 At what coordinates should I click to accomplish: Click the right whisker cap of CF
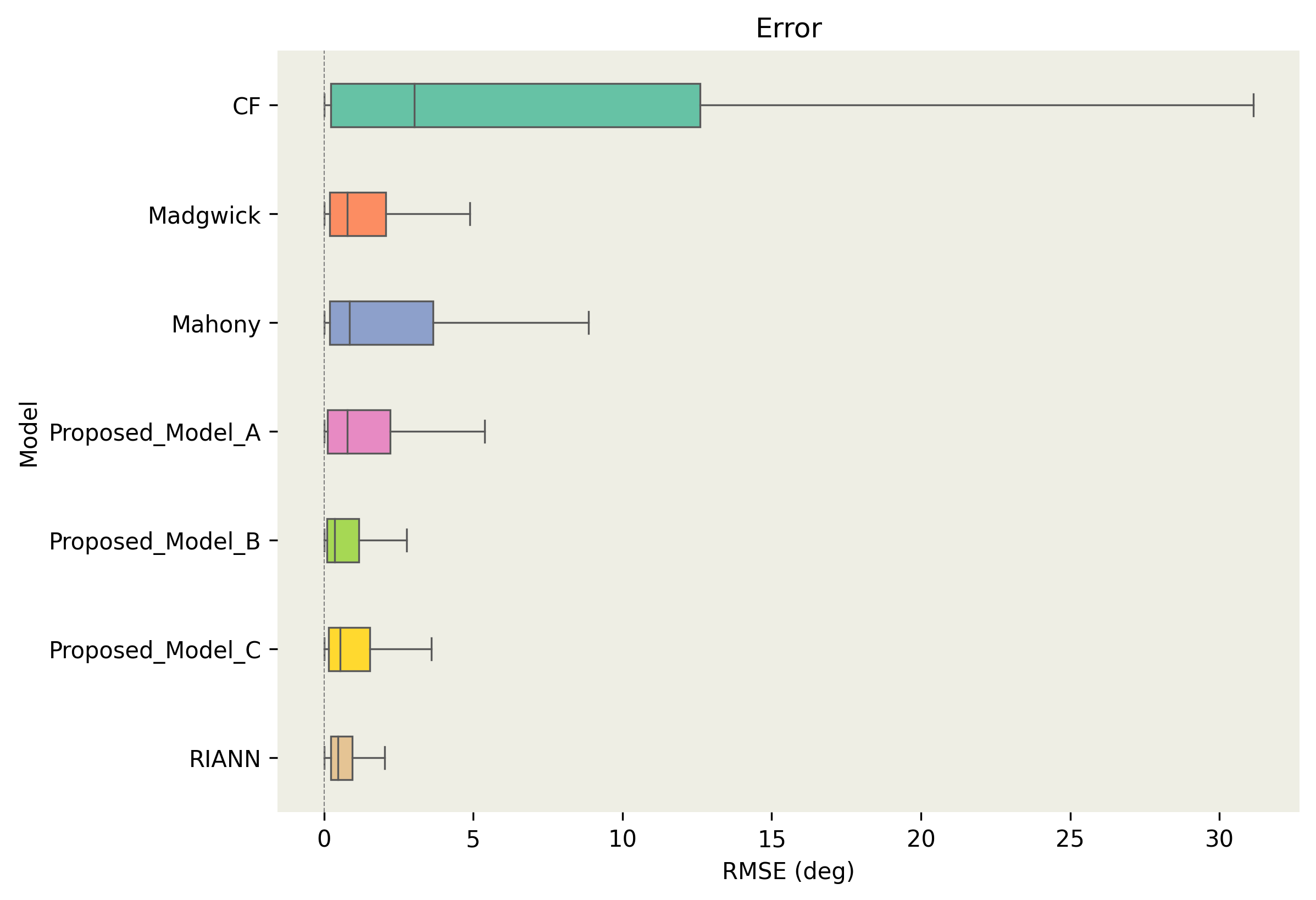1253,105
